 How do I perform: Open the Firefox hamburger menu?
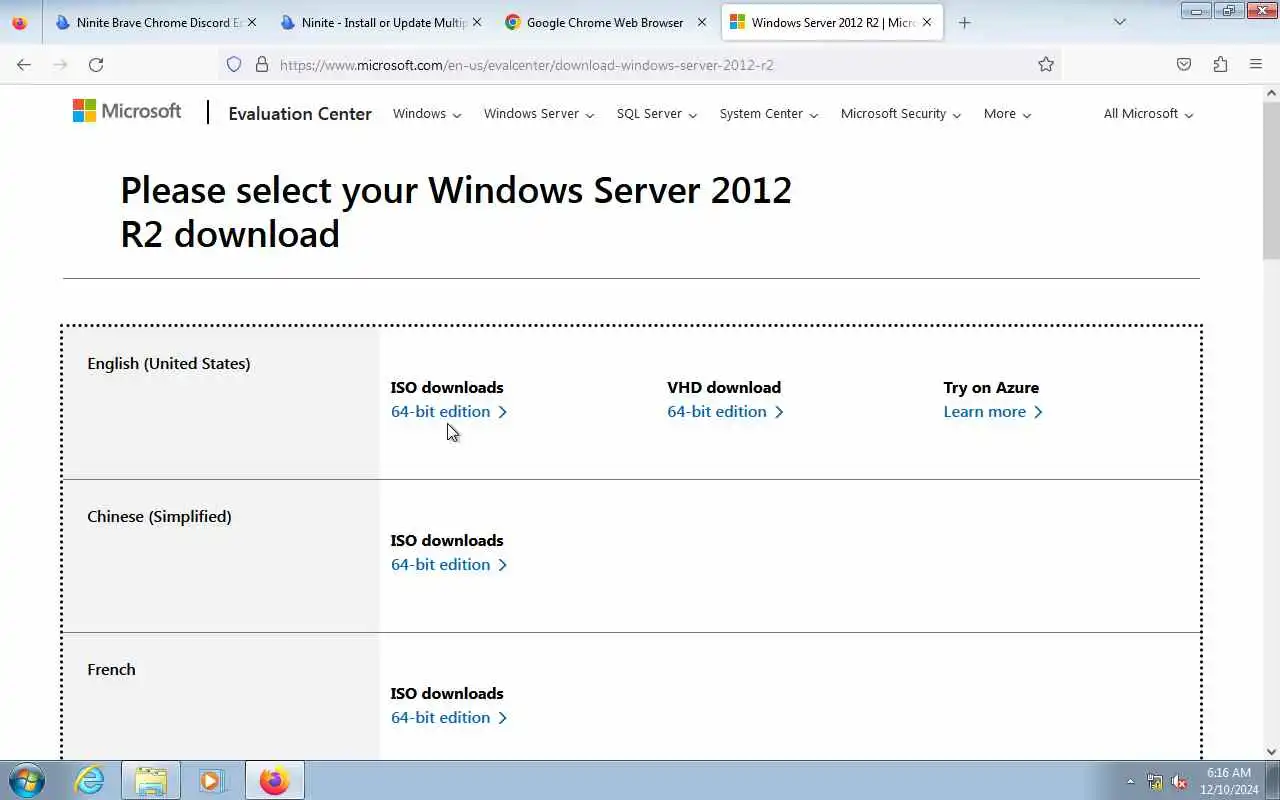point(1256,64)
